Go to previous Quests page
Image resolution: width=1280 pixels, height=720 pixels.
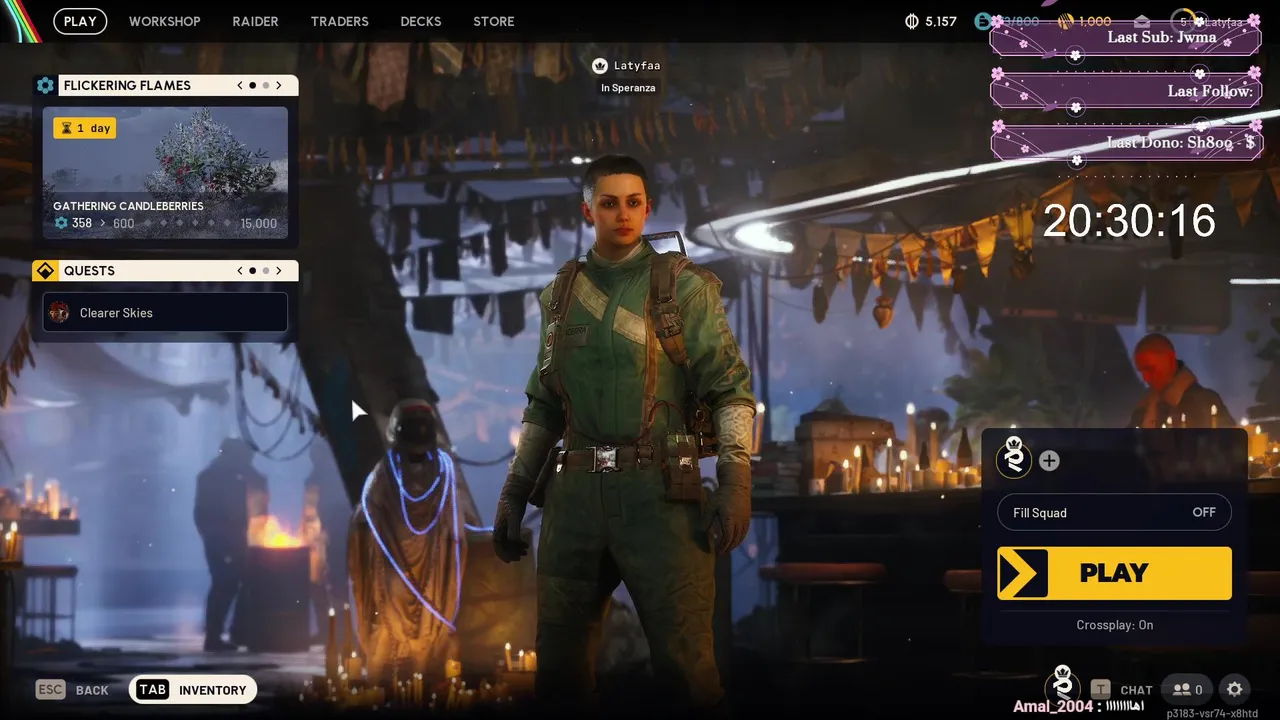tap(240, 271)
